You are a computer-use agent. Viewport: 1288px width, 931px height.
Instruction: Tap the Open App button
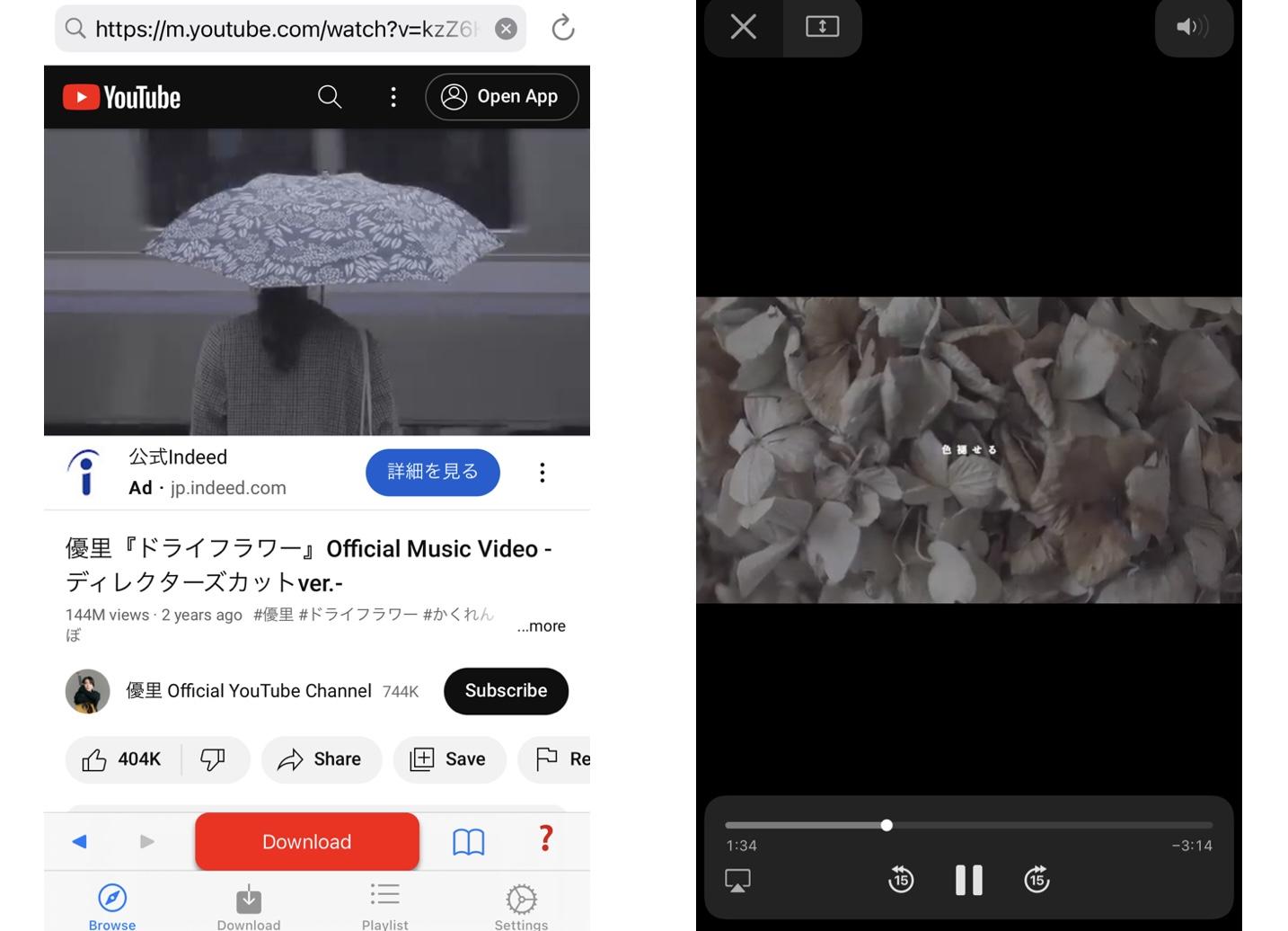(501, 96)
